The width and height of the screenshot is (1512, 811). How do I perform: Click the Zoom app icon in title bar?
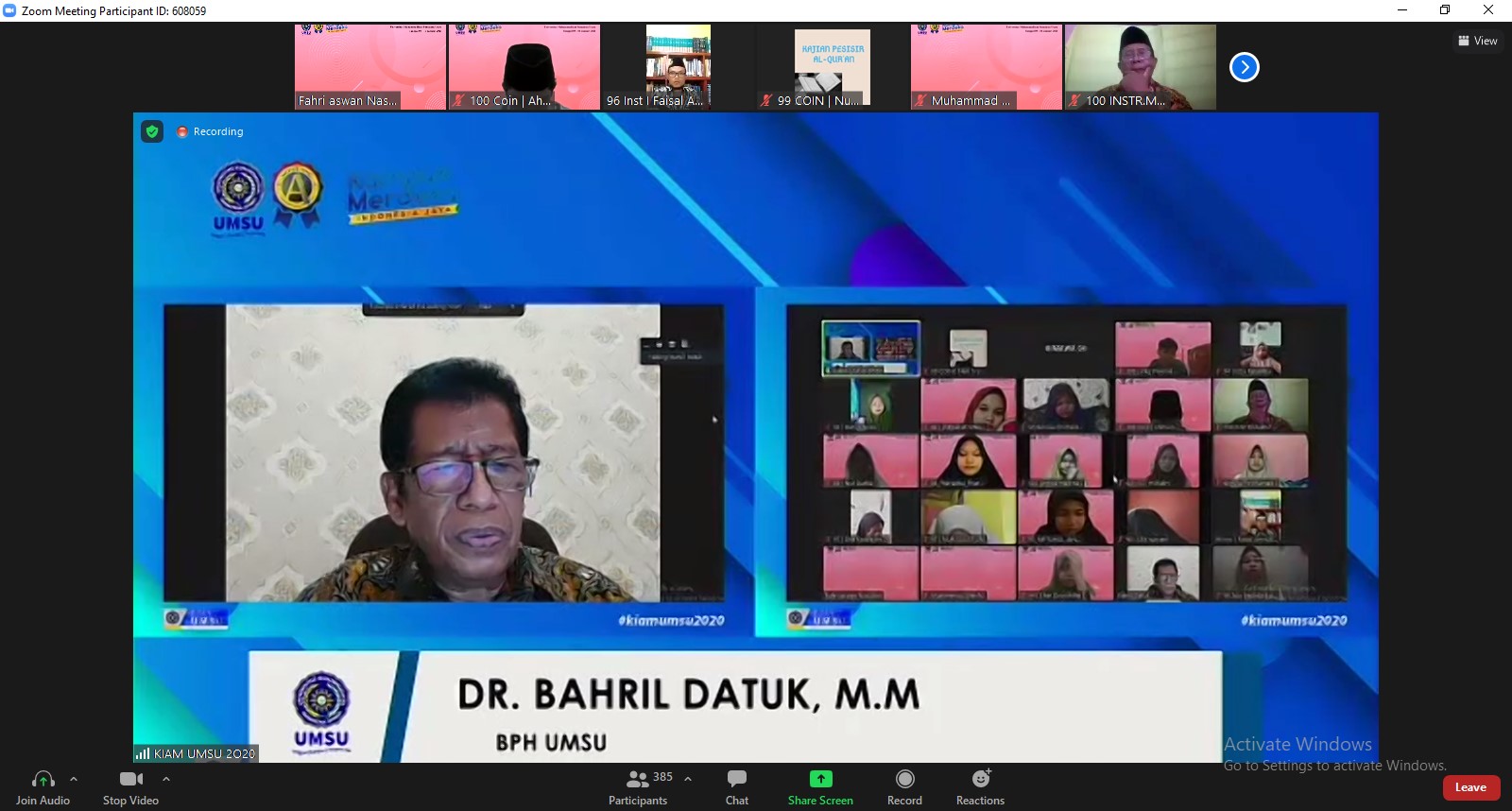tap(9, 10)
